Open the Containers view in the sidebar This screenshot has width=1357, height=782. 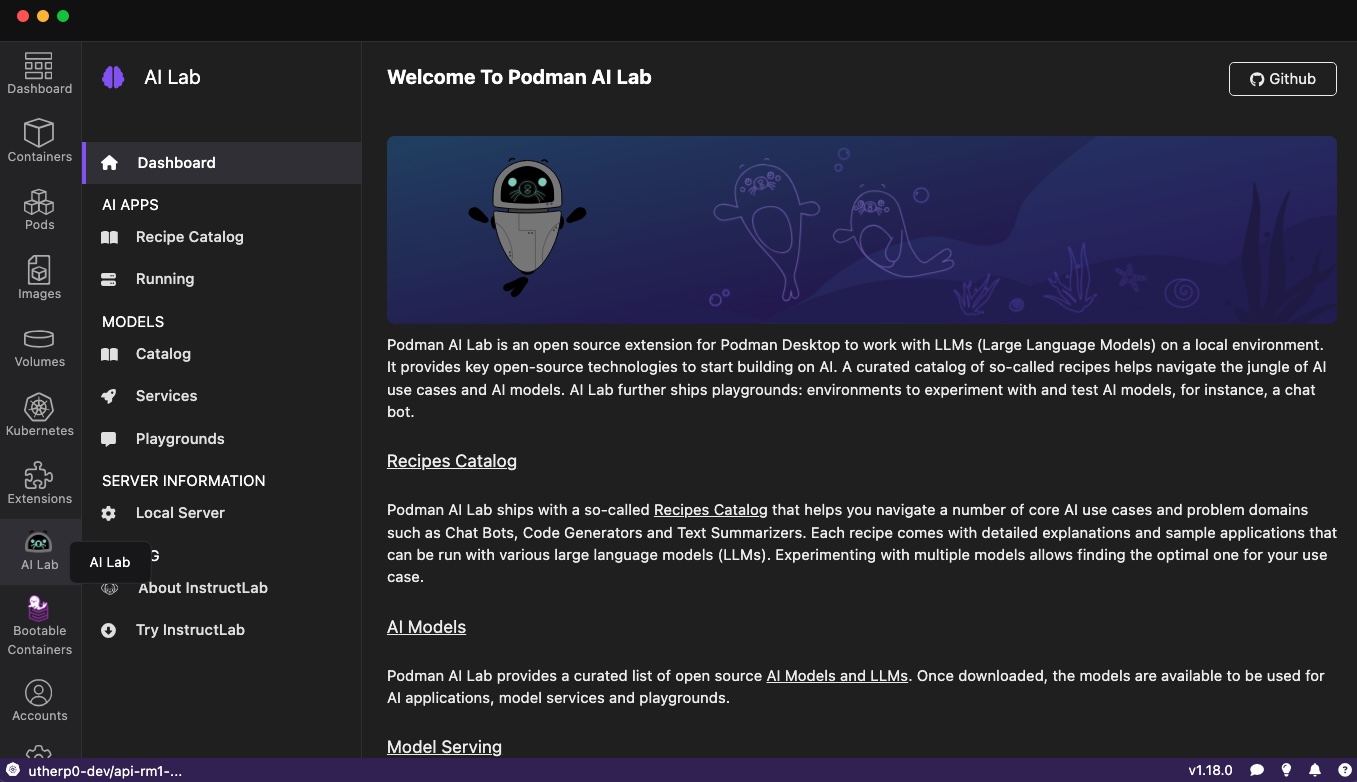(40, 141)
